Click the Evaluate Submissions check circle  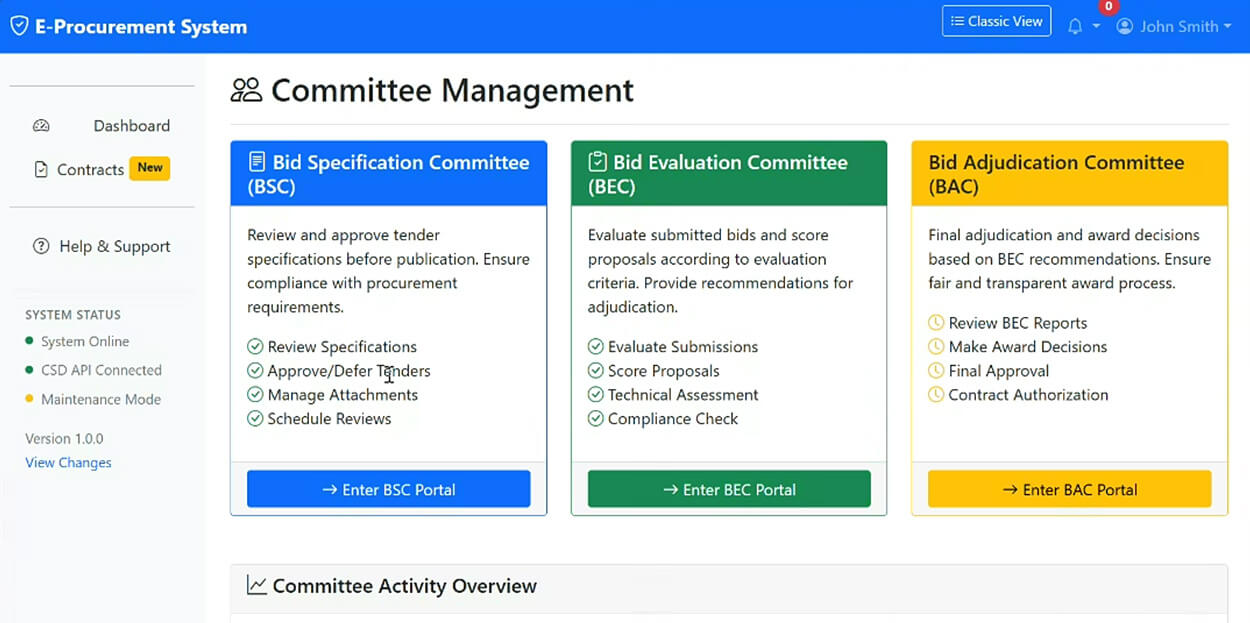[x=596, y=347]
